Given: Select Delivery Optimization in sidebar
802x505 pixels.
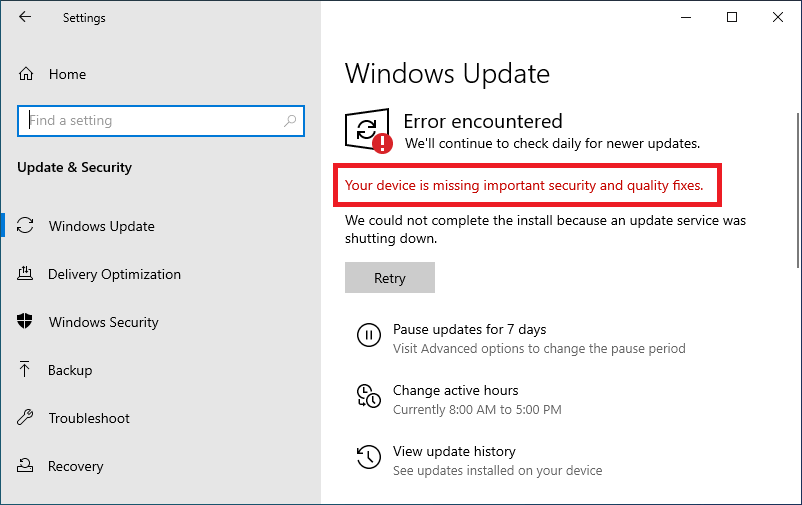Looking at the screenshot, I should click(114, 274).
